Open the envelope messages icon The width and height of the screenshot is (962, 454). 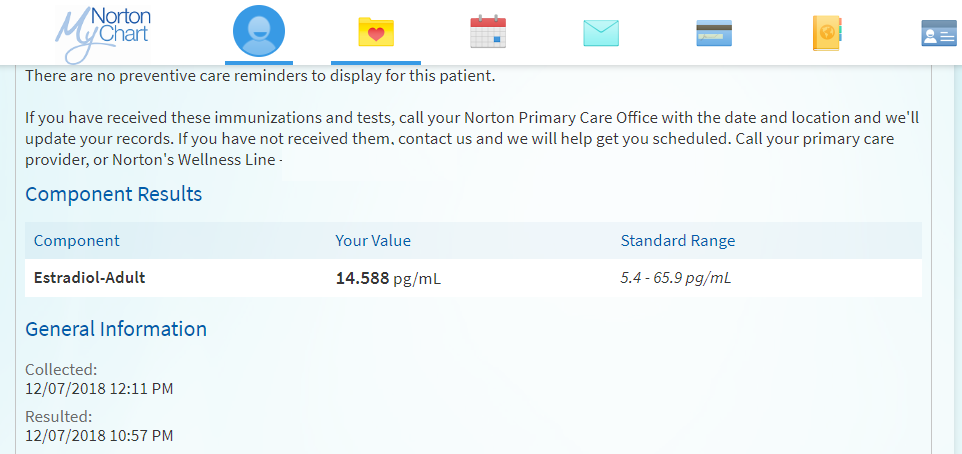pos(601,33)
